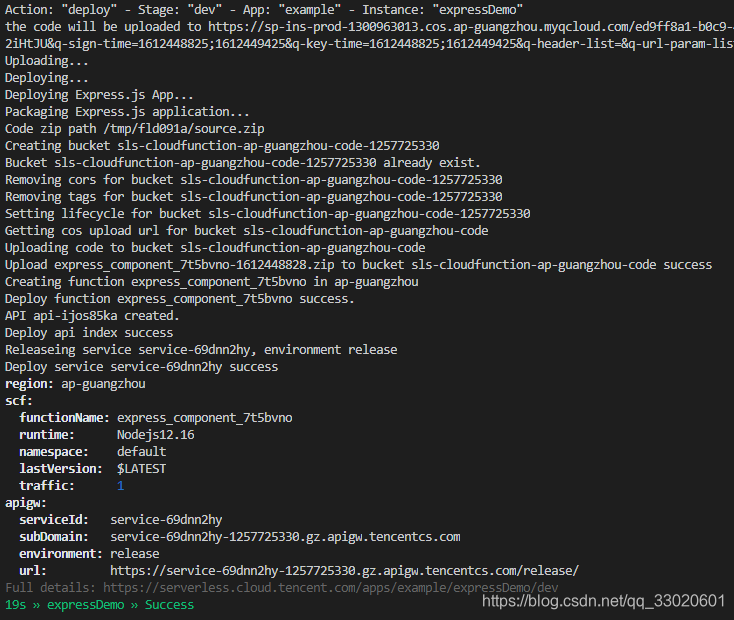Click the serviceId value service-69dnn2hy
Screen dimensions: 734x620
[166, 519]
